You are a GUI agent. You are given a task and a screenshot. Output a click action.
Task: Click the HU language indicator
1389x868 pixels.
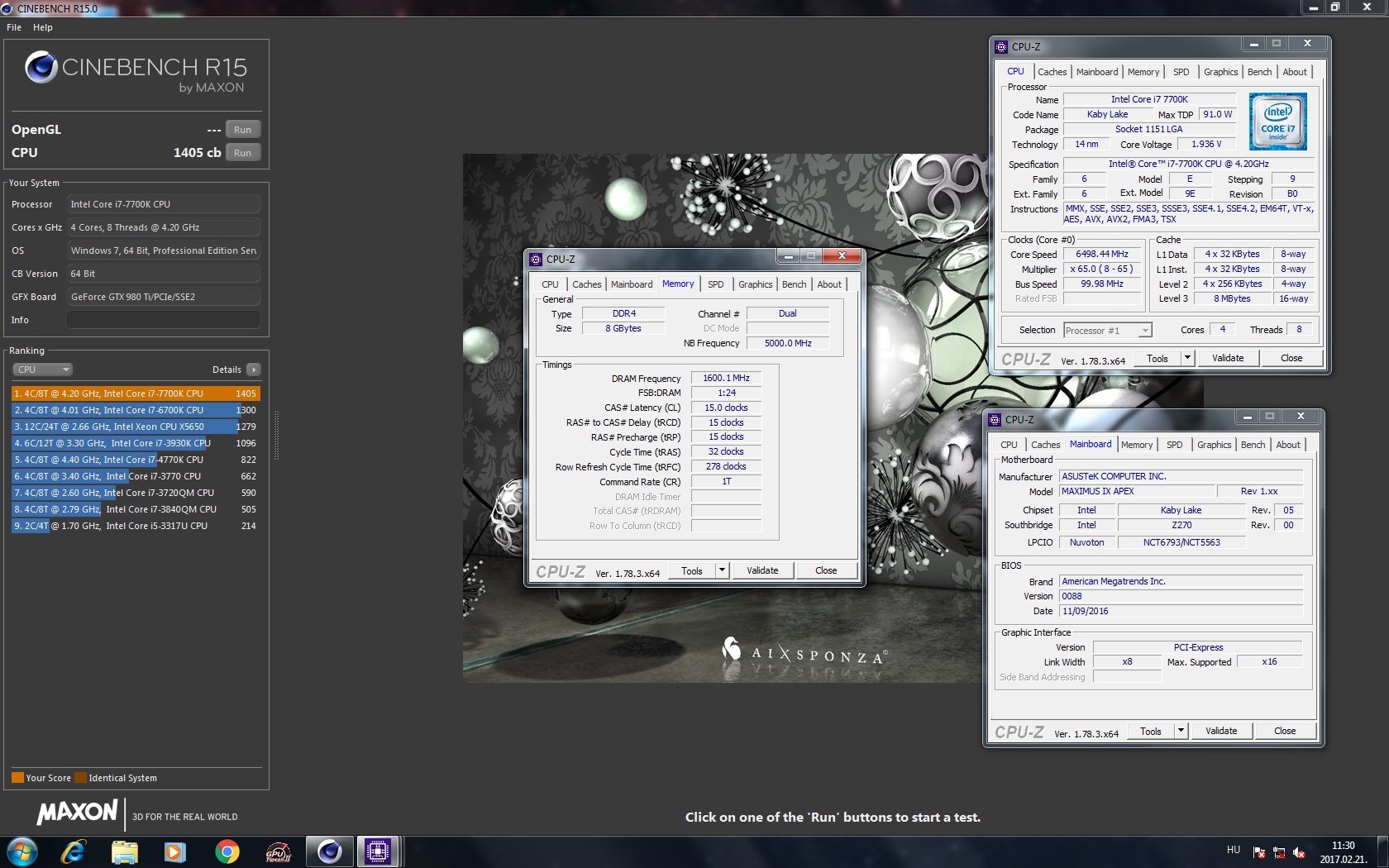pyautogui.click(x=1233, y=850)
